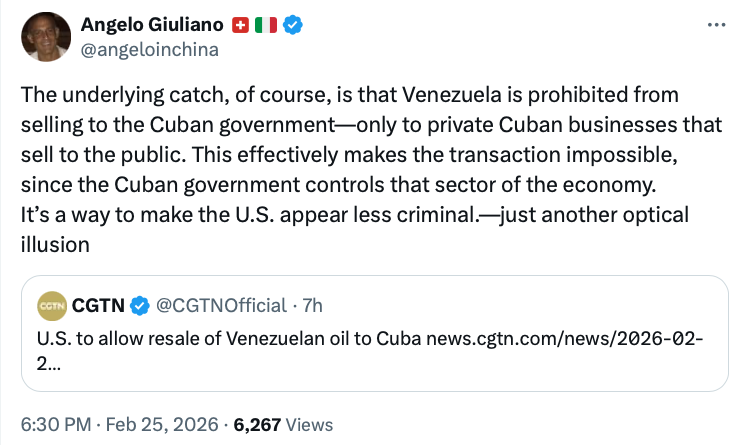Click the Italian flag emoji
This screenshot has width=741, height=445.
265,25
